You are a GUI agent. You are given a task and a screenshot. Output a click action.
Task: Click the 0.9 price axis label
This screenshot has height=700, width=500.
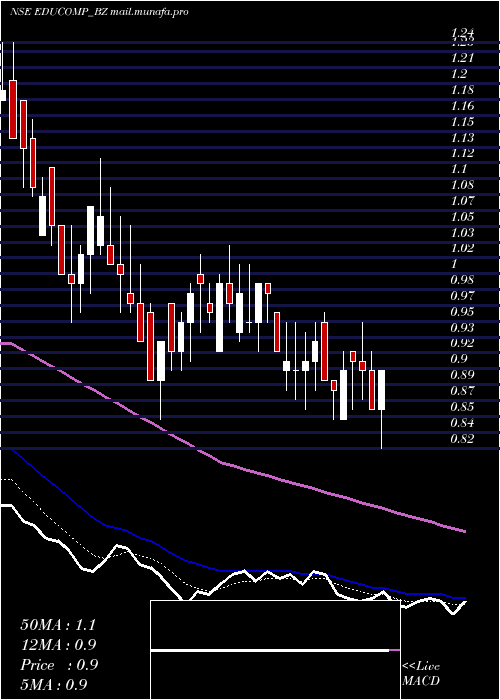point(459,359)
